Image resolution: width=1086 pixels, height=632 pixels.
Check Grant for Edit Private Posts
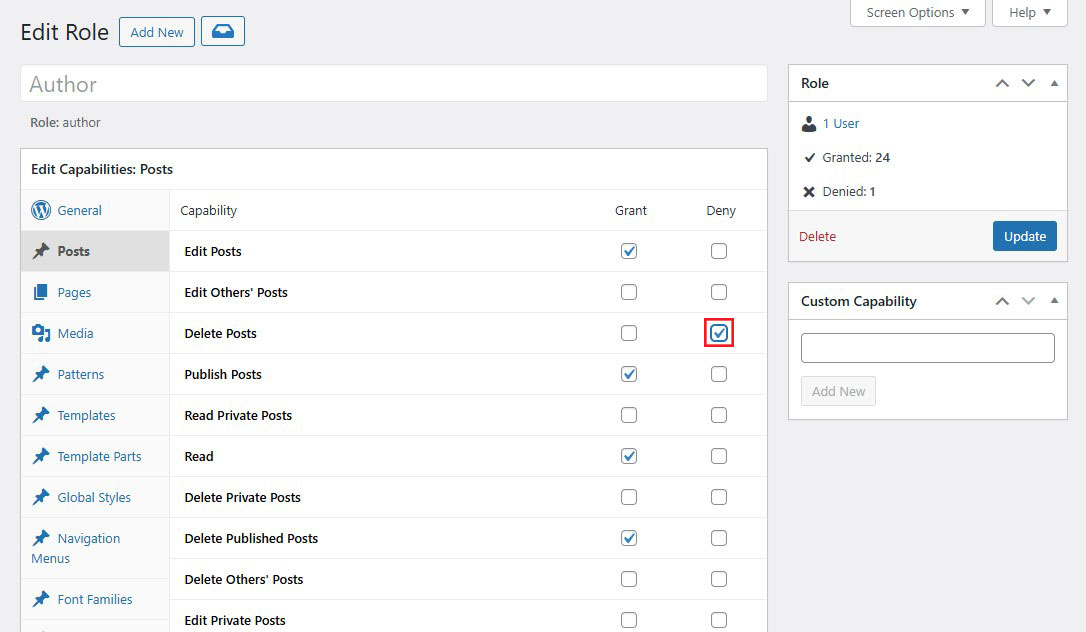click(629, 620)
